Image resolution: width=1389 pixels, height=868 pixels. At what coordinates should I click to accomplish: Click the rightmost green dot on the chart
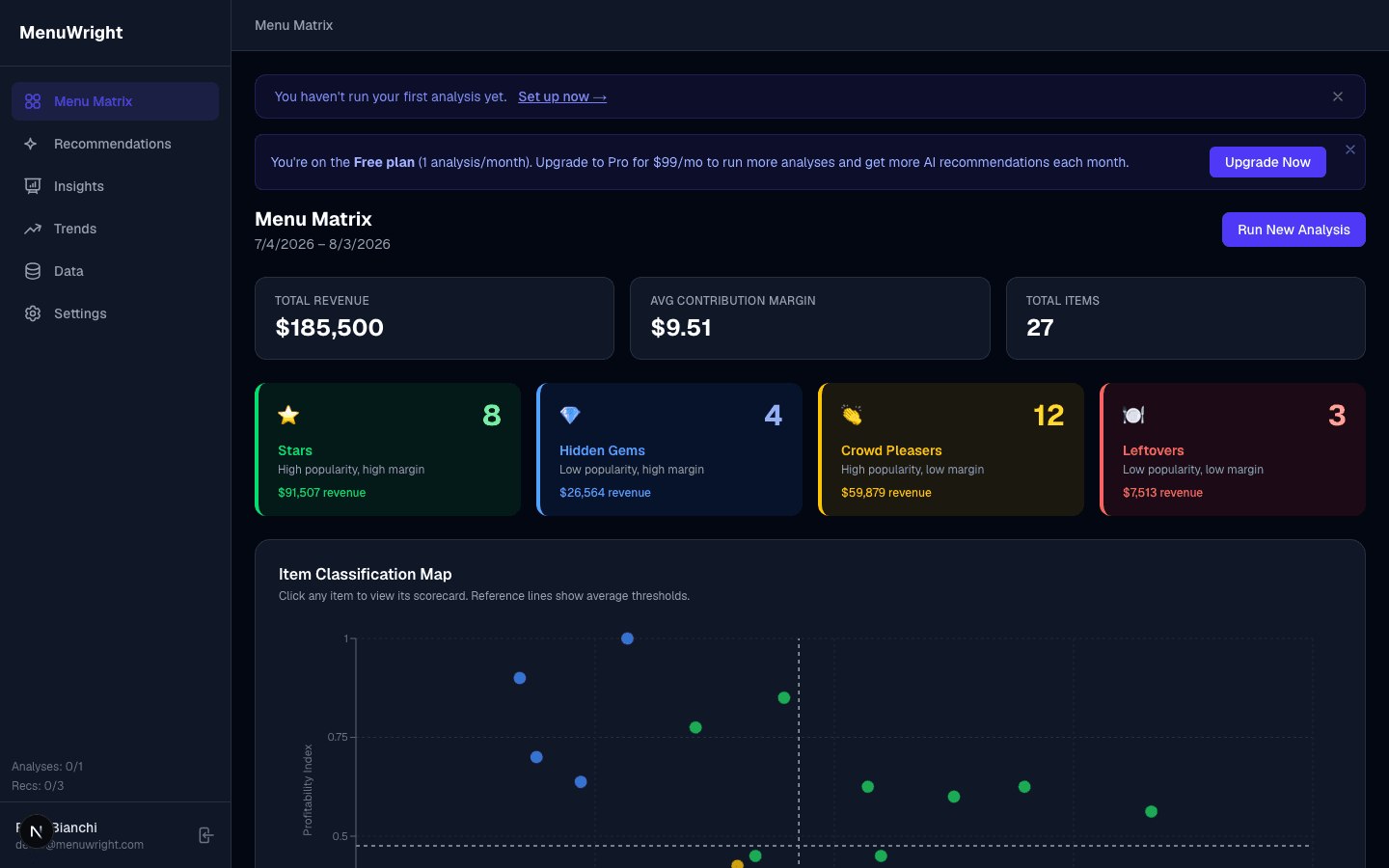1151,811
